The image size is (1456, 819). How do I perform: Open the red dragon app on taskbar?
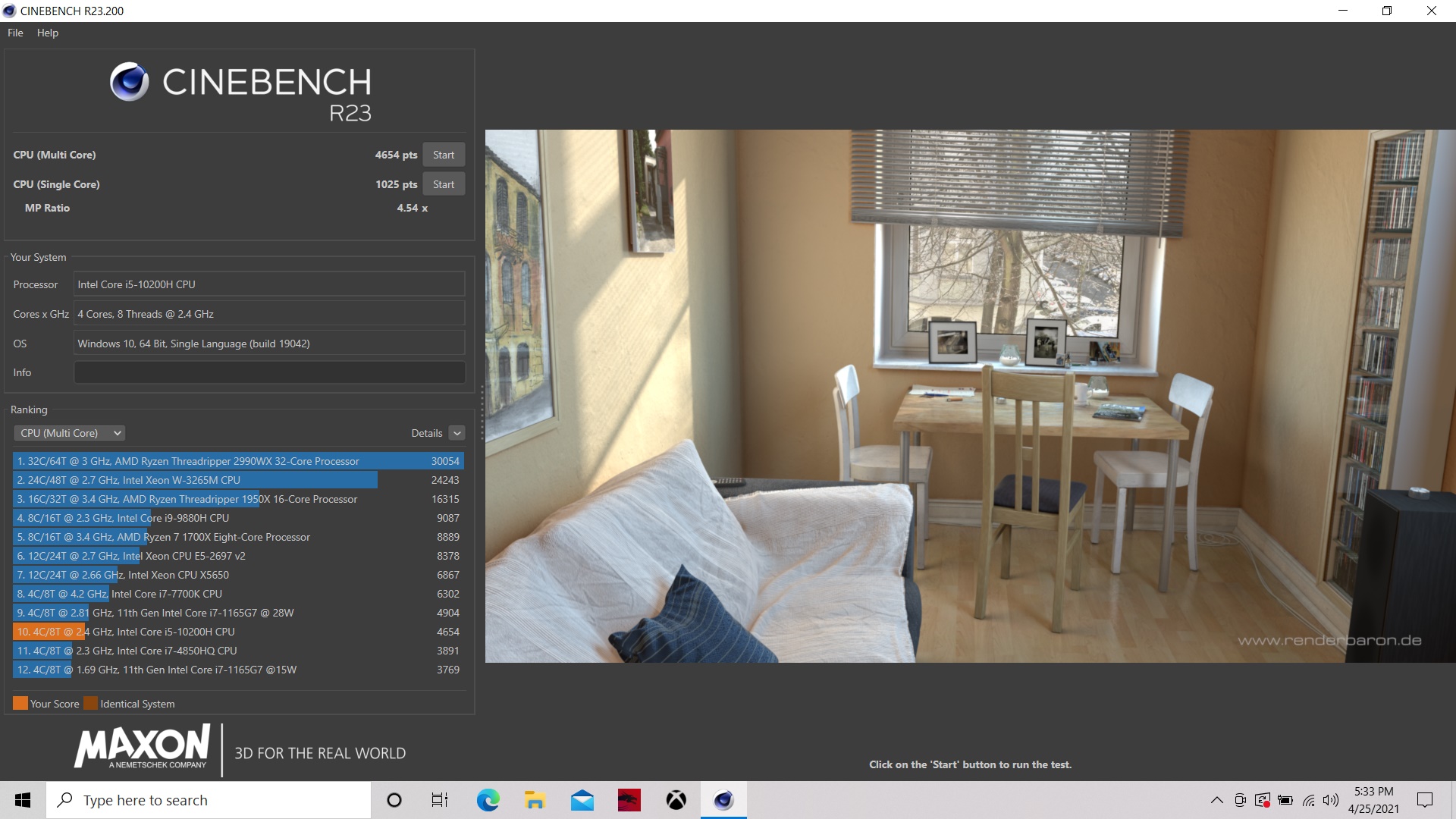pos(629,800)
